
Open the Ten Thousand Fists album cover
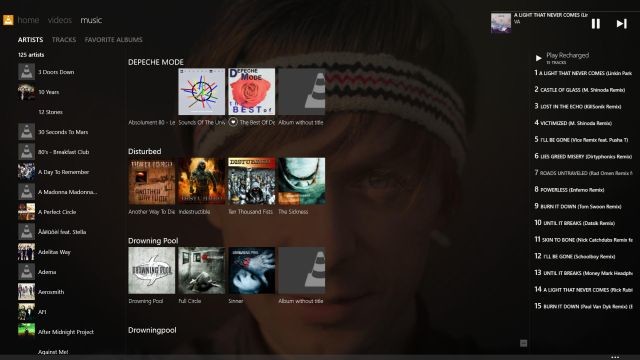(x=251, y=181)
